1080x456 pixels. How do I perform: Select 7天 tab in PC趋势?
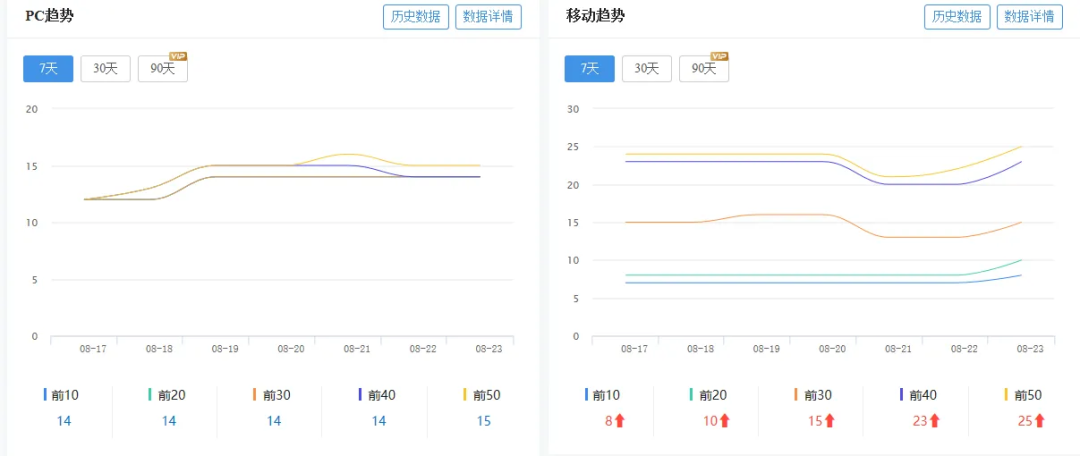48,69
